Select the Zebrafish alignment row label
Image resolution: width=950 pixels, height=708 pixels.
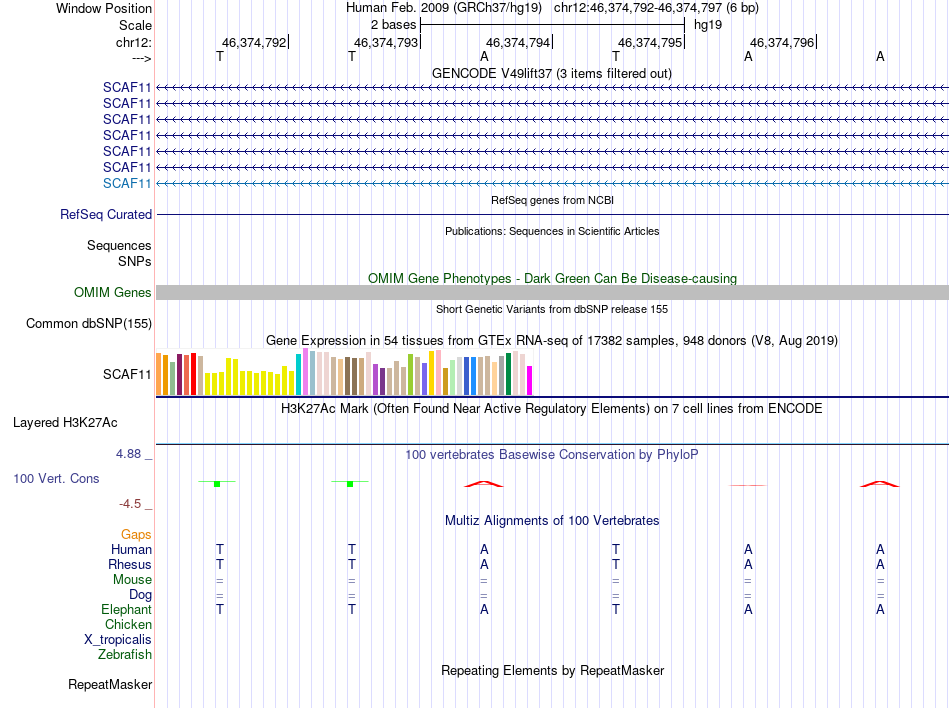(x=125, y=655)
